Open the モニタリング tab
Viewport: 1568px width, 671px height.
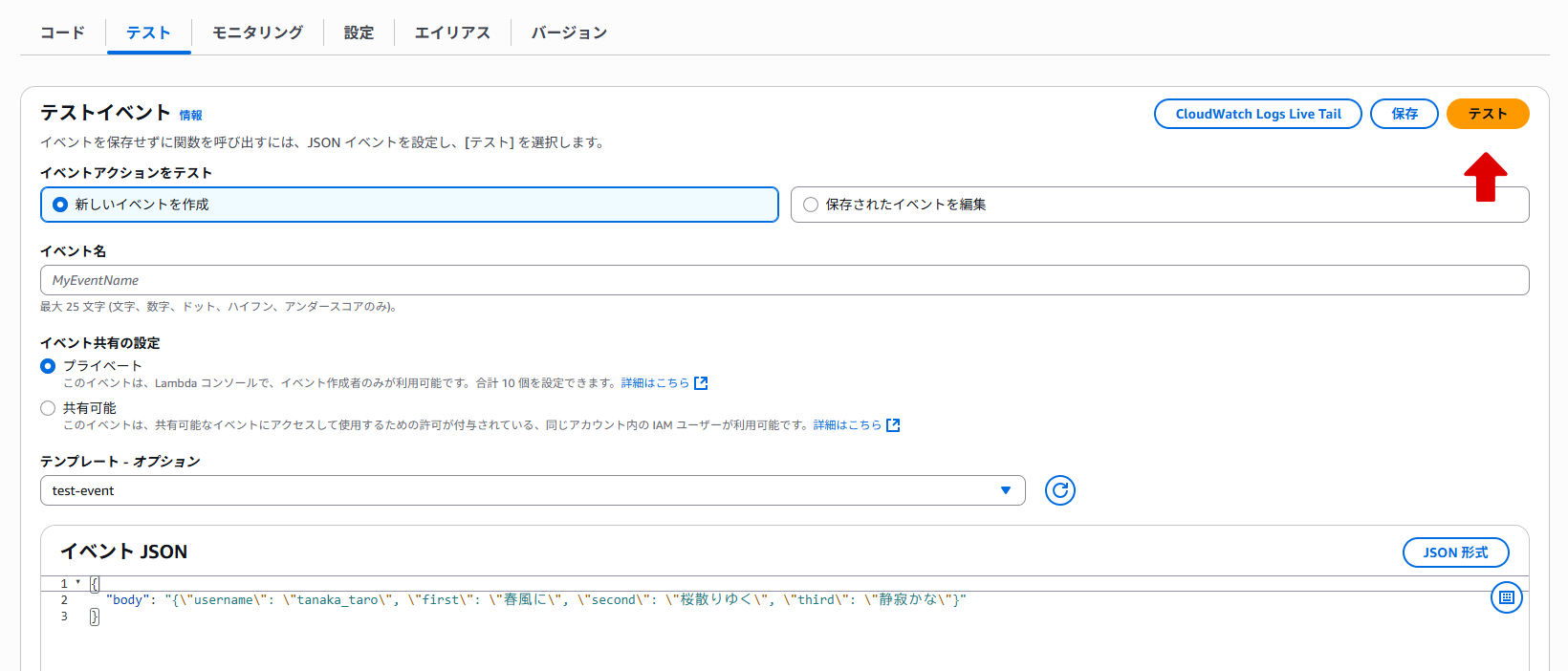point(257,32)
